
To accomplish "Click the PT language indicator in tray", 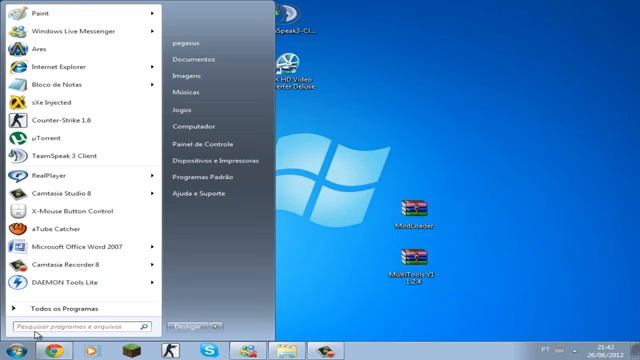I will [545, 350].
